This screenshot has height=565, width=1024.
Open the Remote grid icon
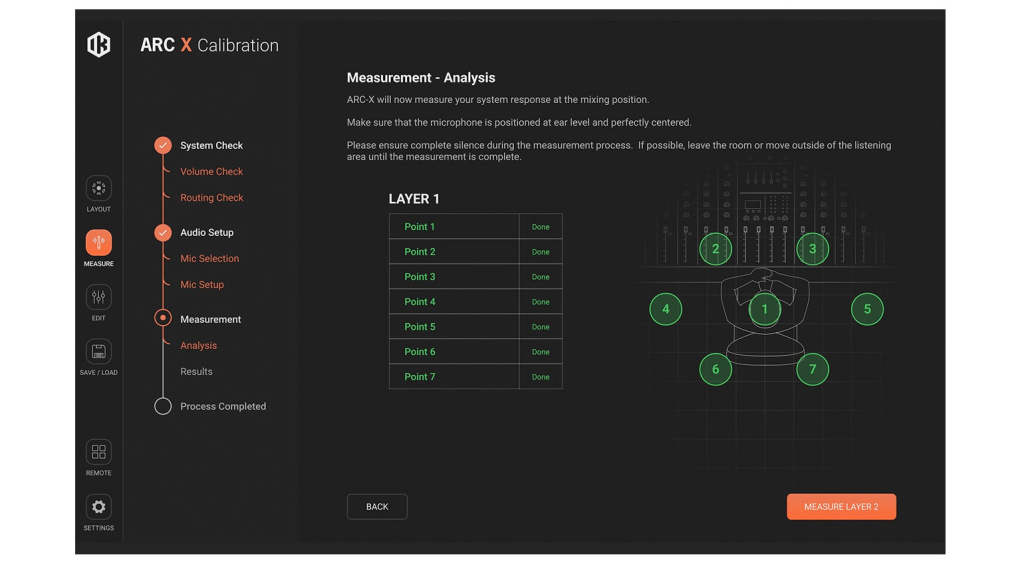99,452
